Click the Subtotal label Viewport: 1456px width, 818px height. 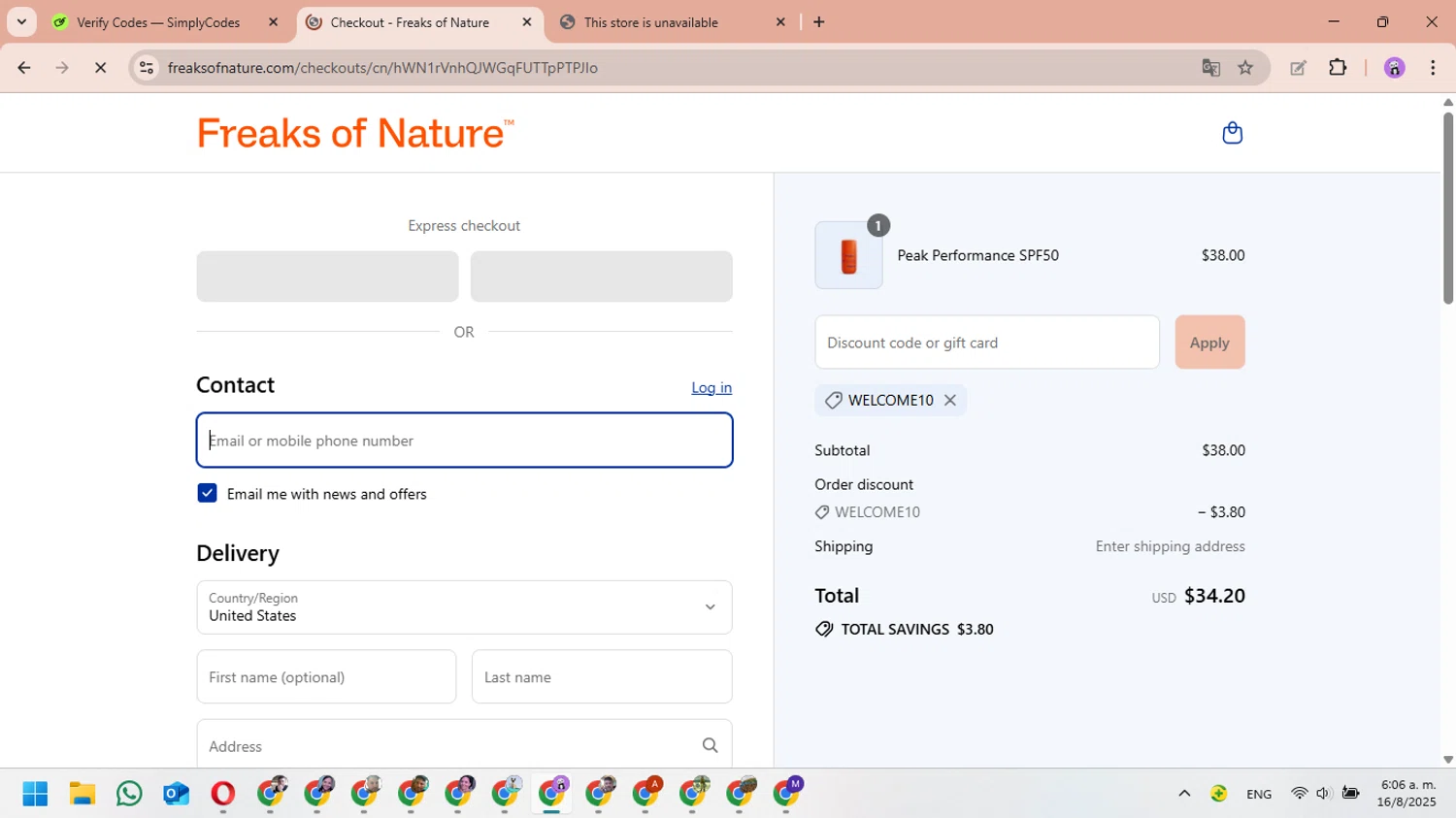pos(843,450)
